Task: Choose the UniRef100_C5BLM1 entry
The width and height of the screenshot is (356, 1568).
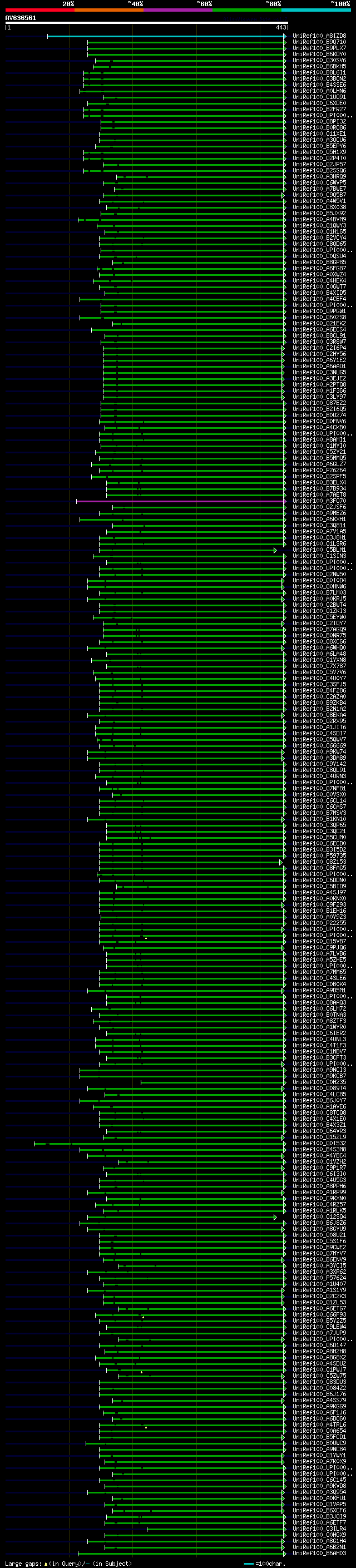Action: pyautogui.click(x=319, y=550)
